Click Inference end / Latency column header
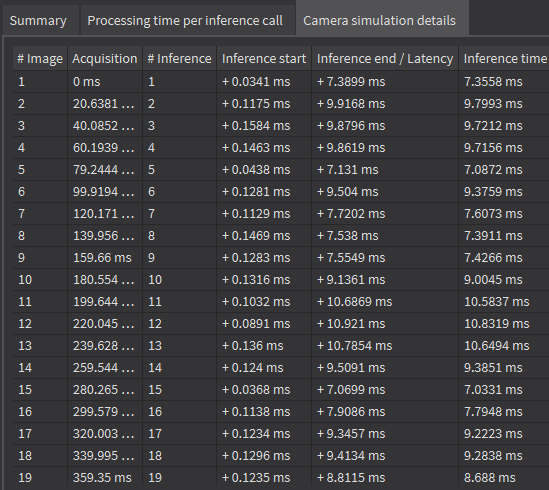Screen dimensions: 549x490 [x=385, y=58]
